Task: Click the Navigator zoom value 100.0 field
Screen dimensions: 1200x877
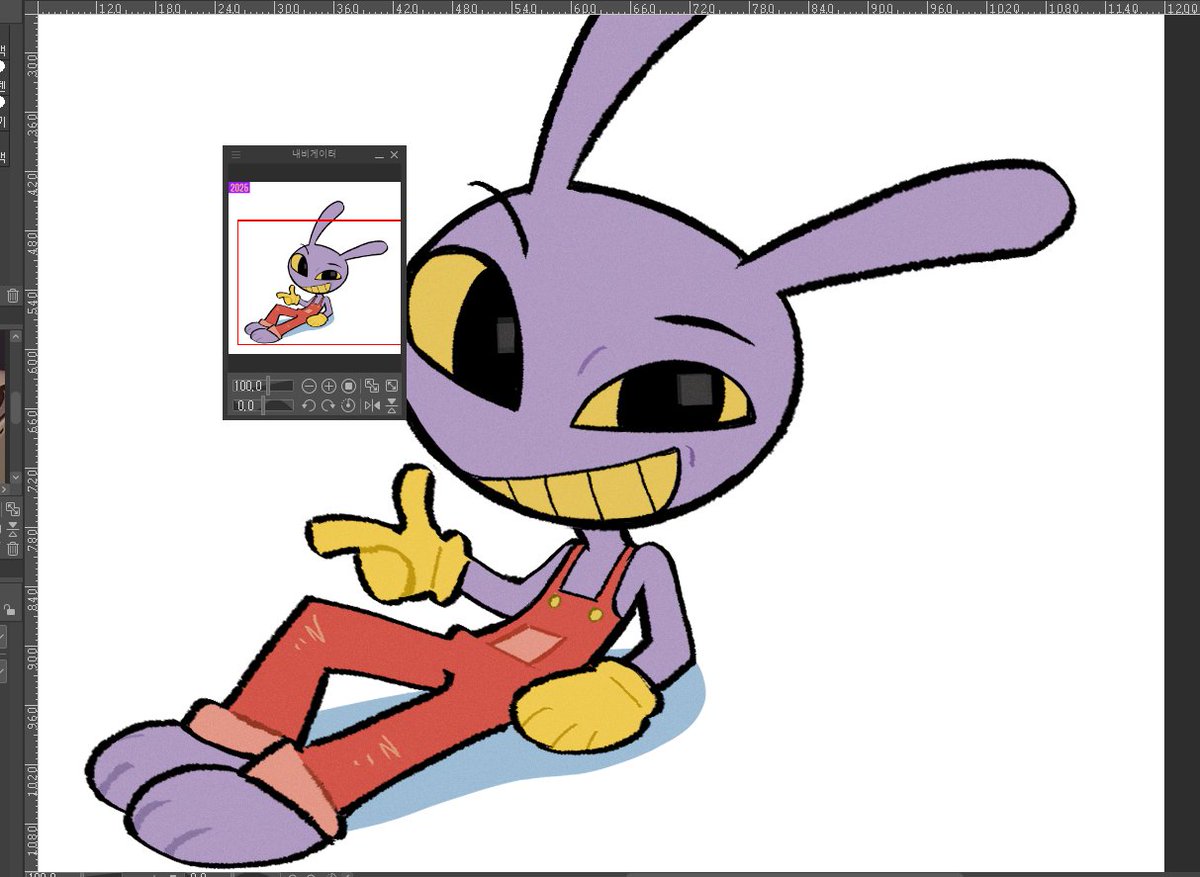Action: [247, 386]
